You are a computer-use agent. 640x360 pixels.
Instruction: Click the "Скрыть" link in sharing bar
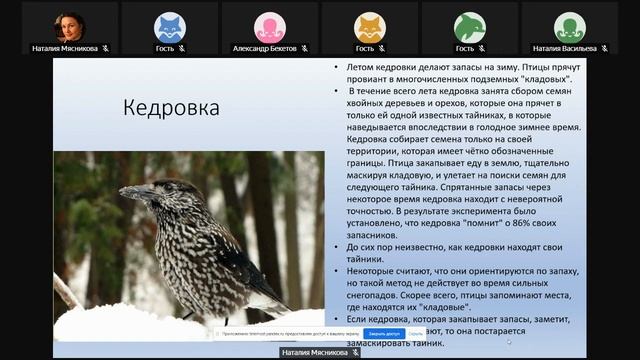tap(416, 334)
